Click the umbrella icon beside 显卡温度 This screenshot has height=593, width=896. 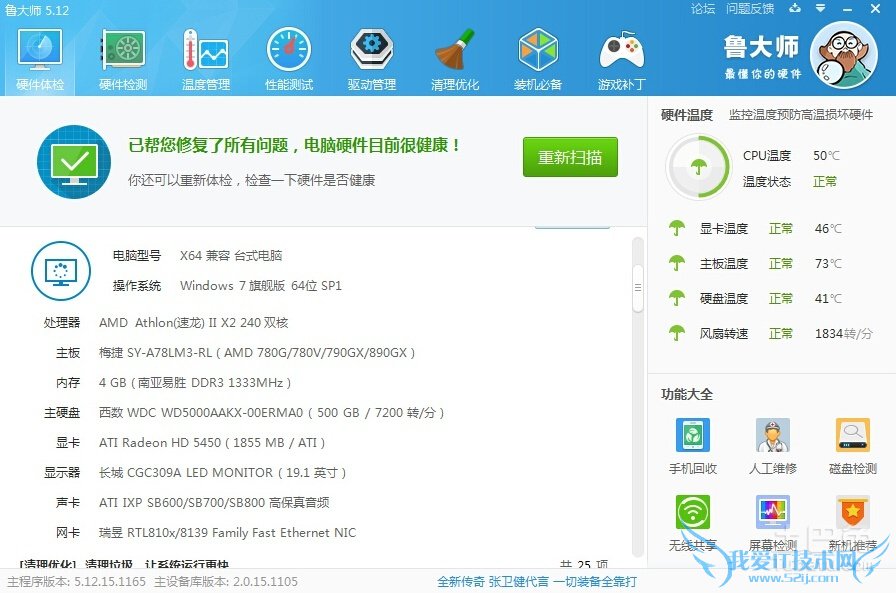coord(677,229)
